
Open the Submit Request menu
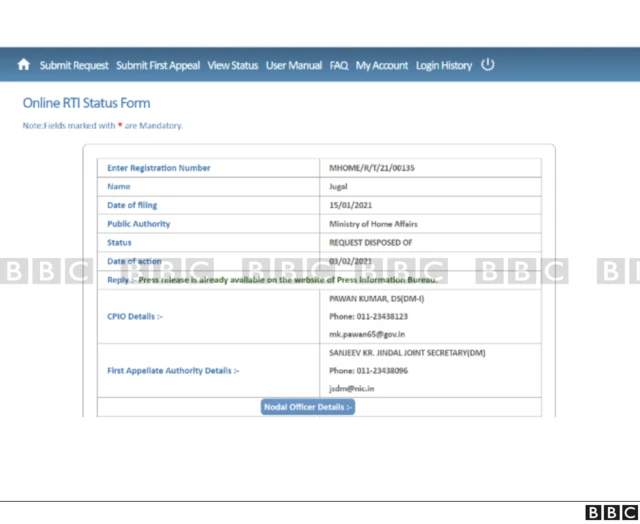click(74, 66)
